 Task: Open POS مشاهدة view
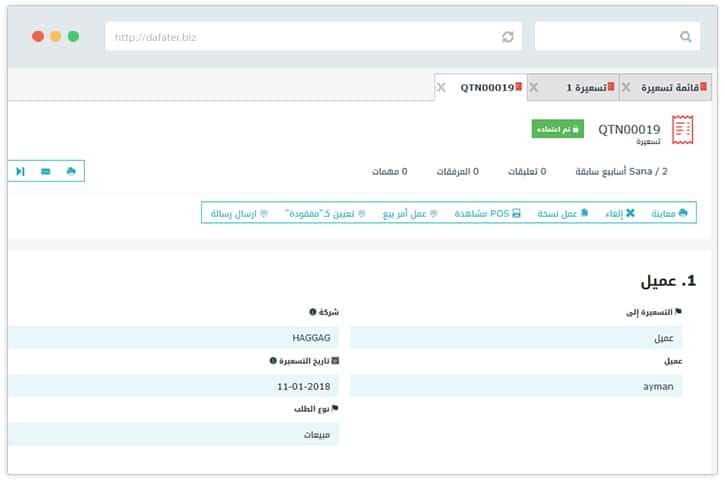[x=487, y=214]
